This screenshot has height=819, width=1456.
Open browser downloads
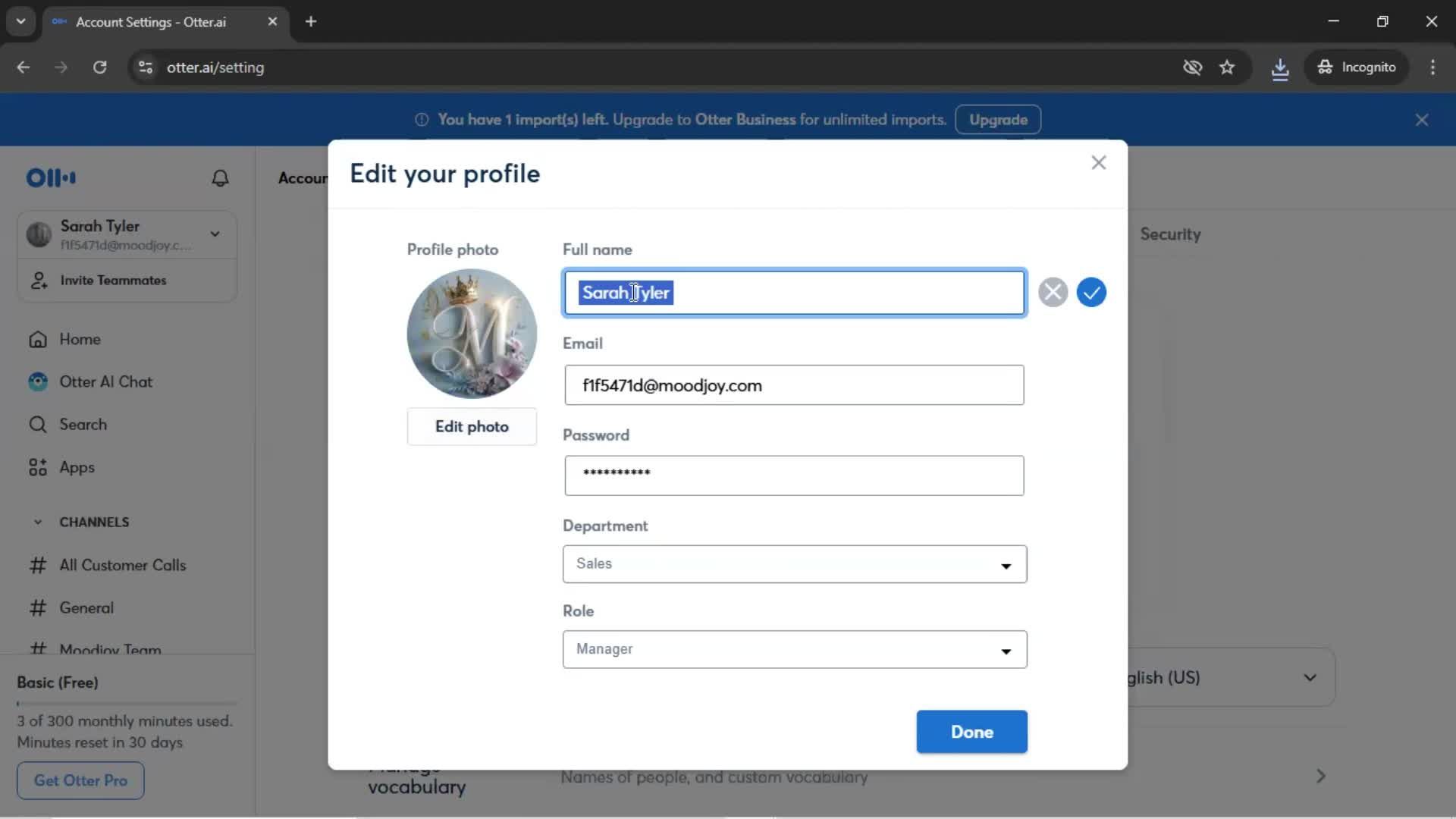point(1280,68)
